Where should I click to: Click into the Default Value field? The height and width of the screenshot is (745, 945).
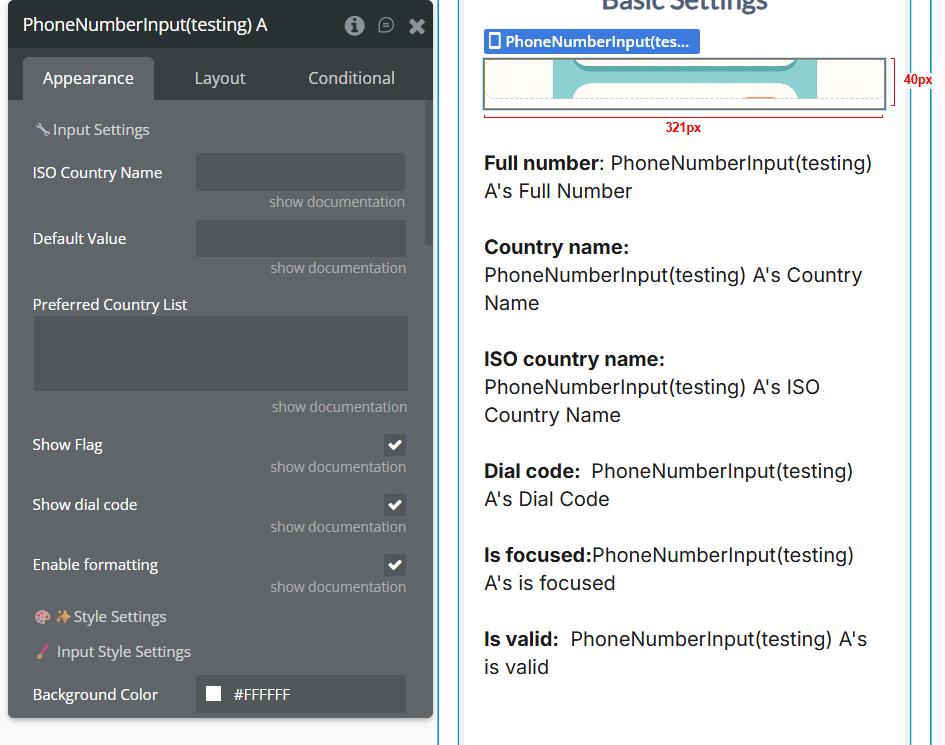coord(300,239)
